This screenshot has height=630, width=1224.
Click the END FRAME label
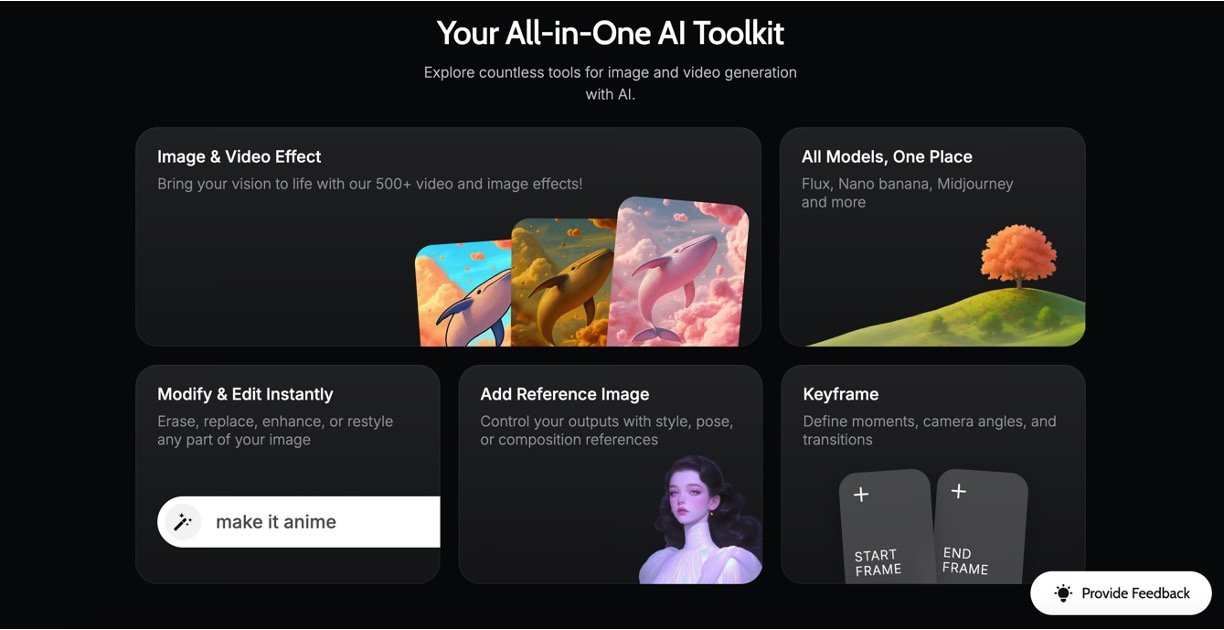tap(965, 561)
